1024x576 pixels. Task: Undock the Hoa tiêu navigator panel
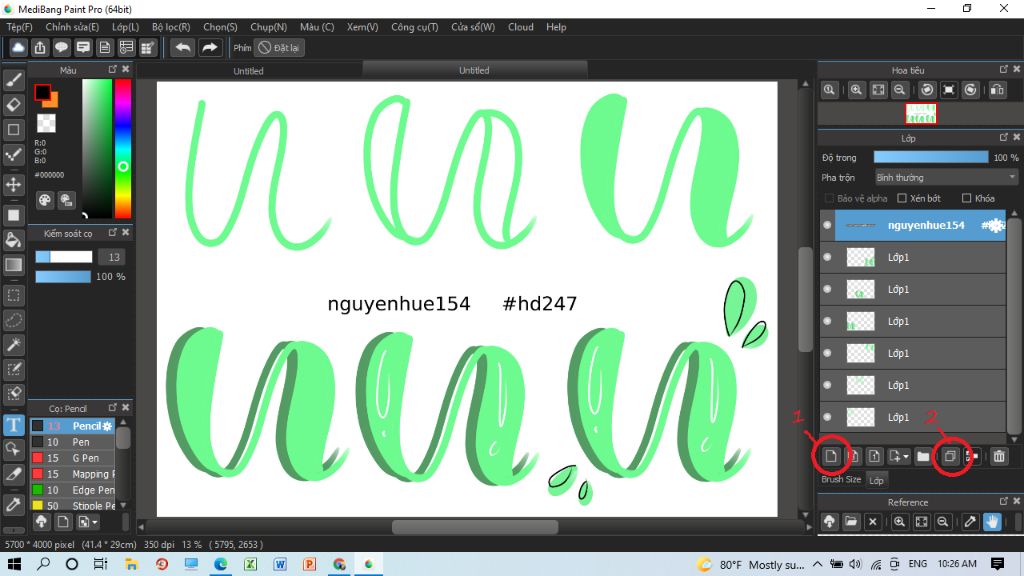tap(1004, 69)
